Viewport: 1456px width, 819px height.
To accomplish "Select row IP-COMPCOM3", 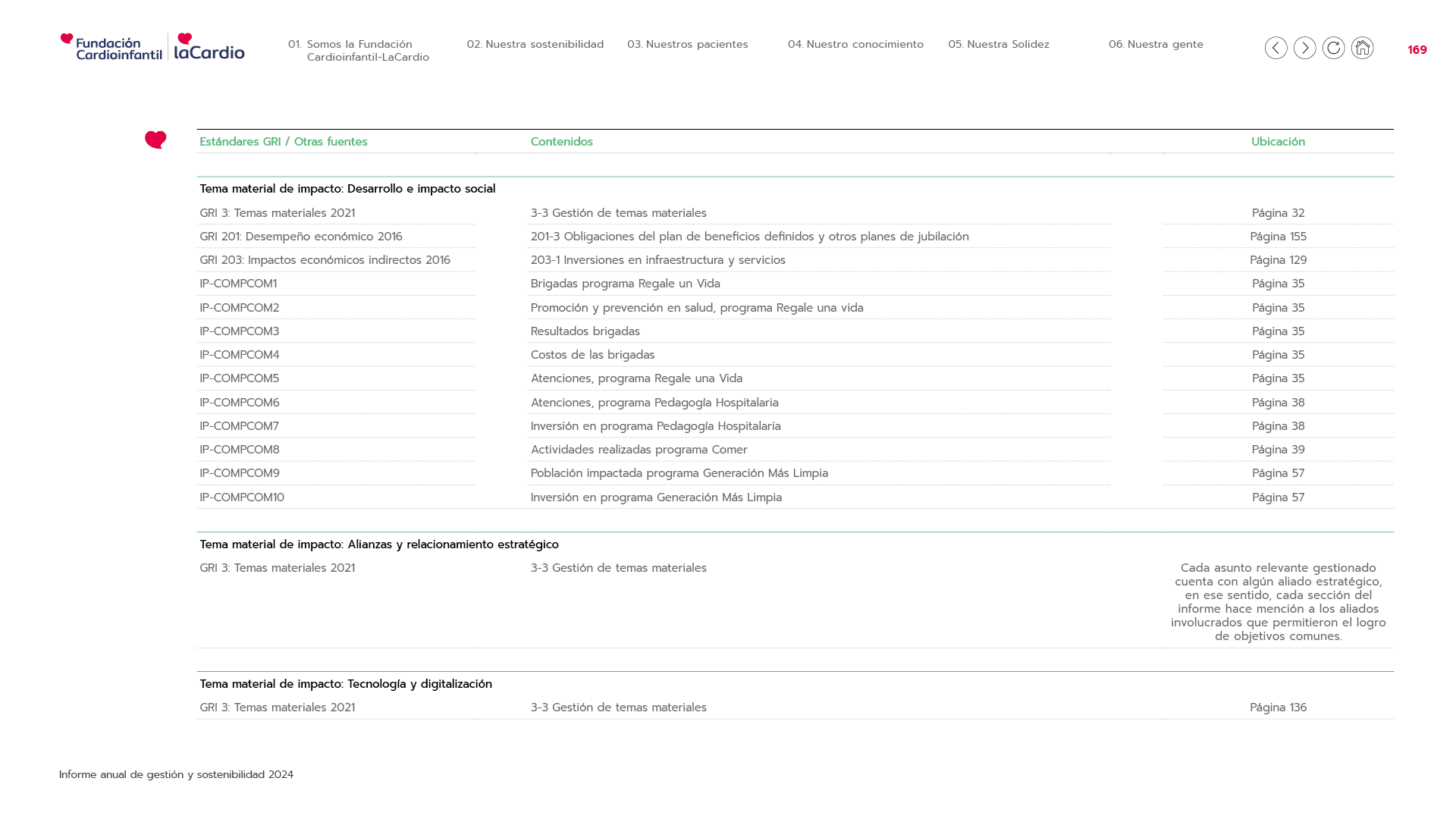I will (795, 331).
